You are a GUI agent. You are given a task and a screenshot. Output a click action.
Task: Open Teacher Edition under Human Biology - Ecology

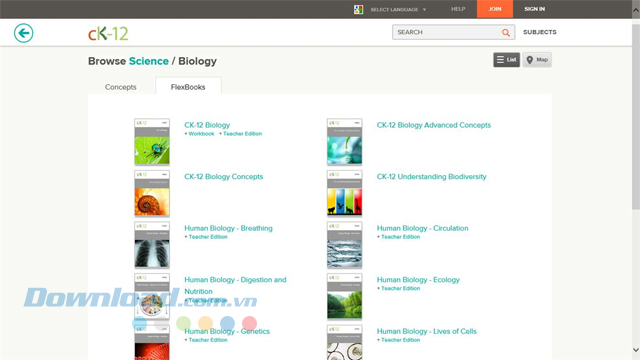coord(400,288)
